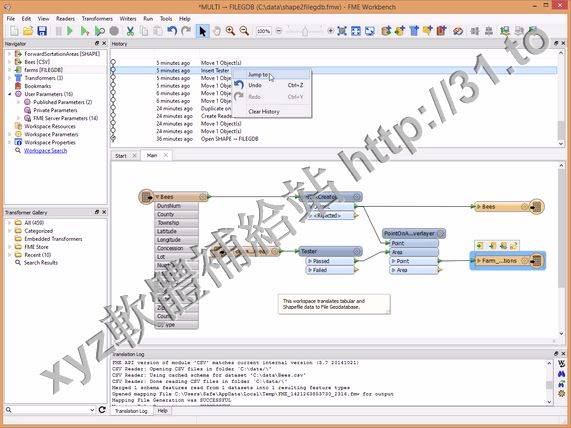The width and height of the screenshot is (571, 428).
Task: Click the Paste toolbar icon
Action: [x=158, y=31]
